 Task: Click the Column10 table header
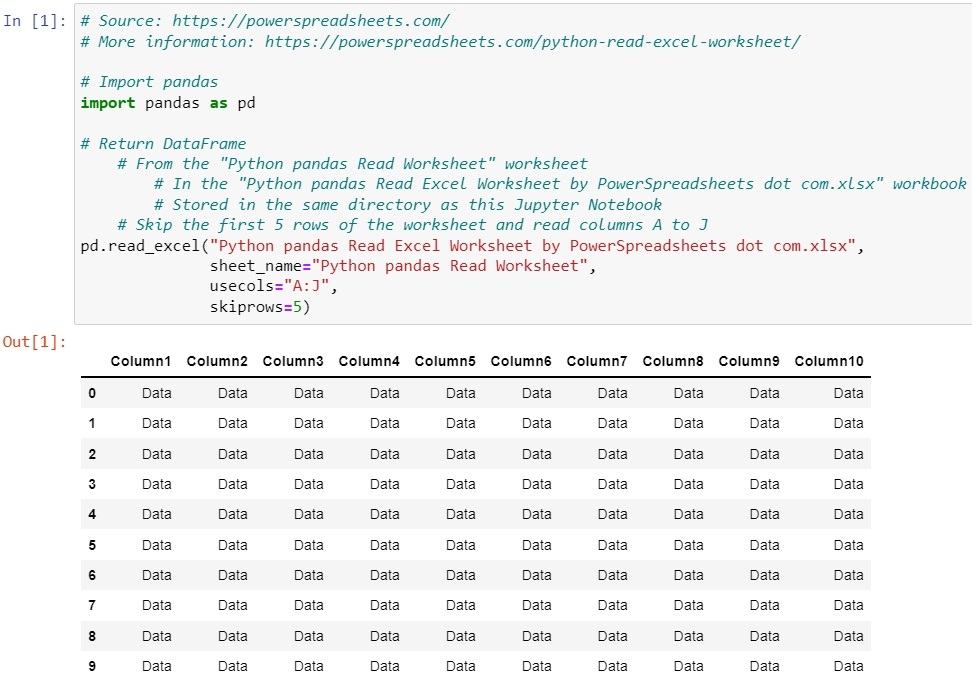tap(829, 361)
